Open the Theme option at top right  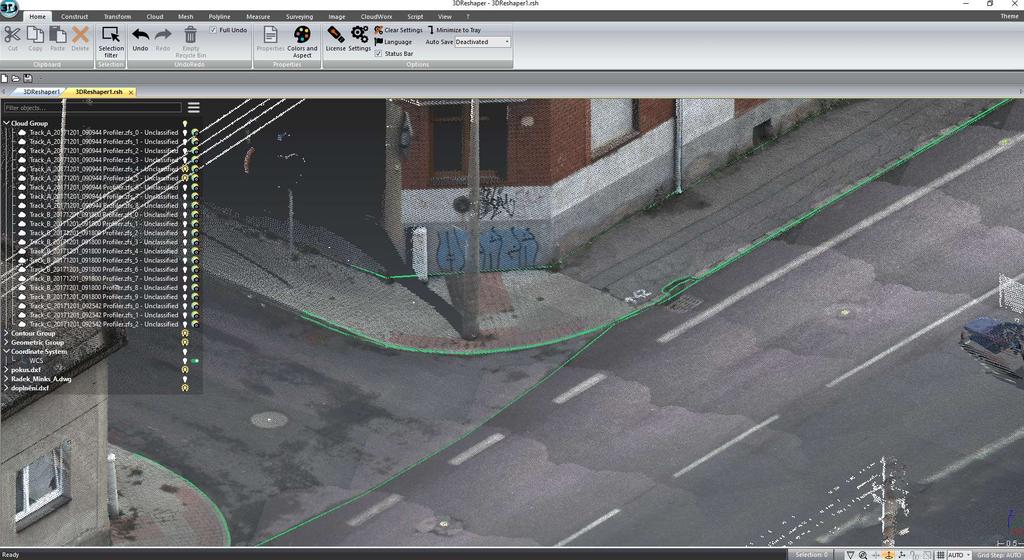pyautogui.click(x=1009, y=16)
